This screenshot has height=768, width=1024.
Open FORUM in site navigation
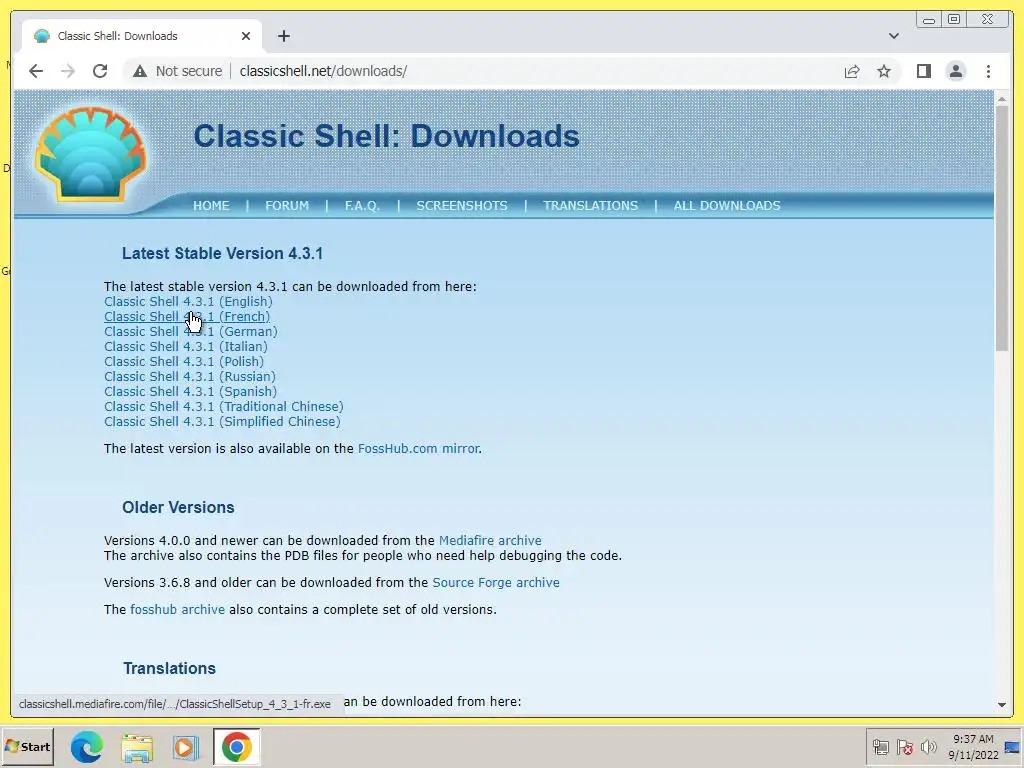pyautogui.click(x=287, y=206)
